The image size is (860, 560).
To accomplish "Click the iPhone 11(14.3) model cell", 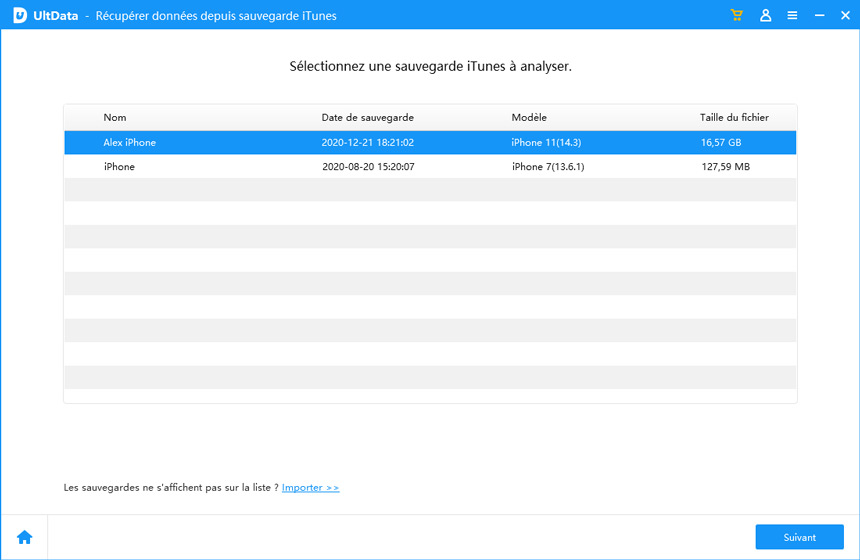I will (545, 143).
